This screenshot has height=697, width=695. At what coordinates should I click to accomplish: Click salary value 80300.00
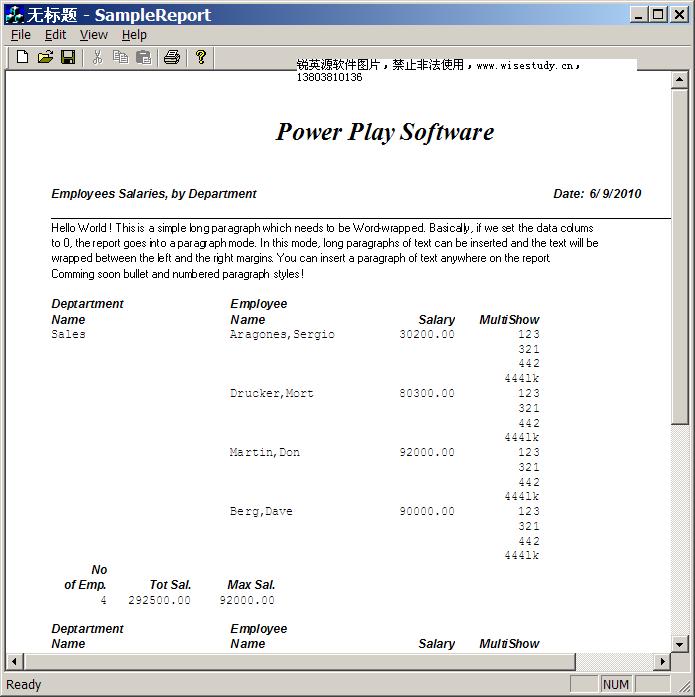click(x=427, y=393)
